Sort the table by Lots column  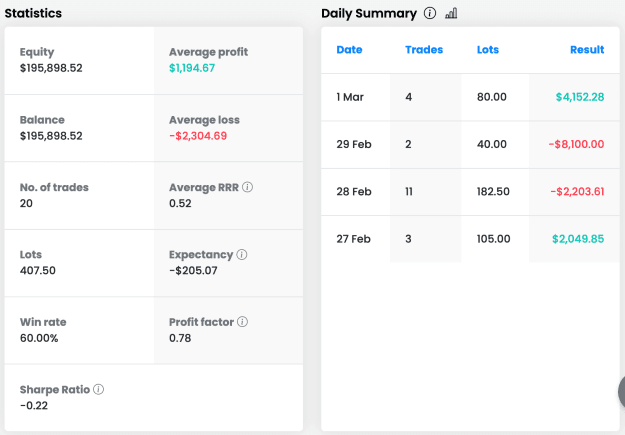tap(488, 49)
